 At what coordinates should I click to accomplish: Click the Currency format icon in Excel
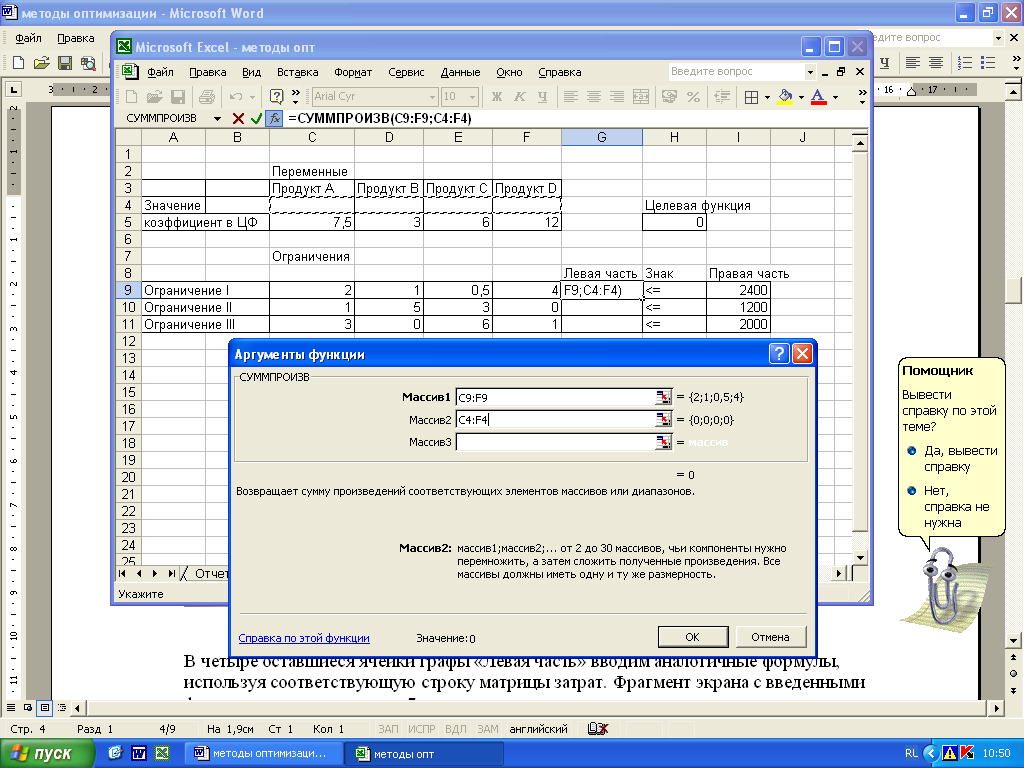pos(669,97)
